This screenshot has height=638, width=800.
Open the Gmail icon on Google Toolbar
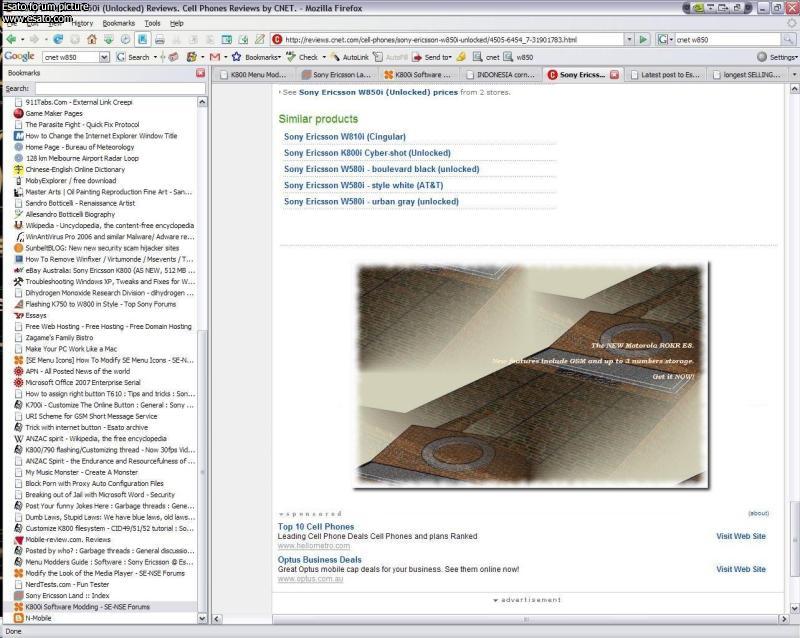[215, 57]
